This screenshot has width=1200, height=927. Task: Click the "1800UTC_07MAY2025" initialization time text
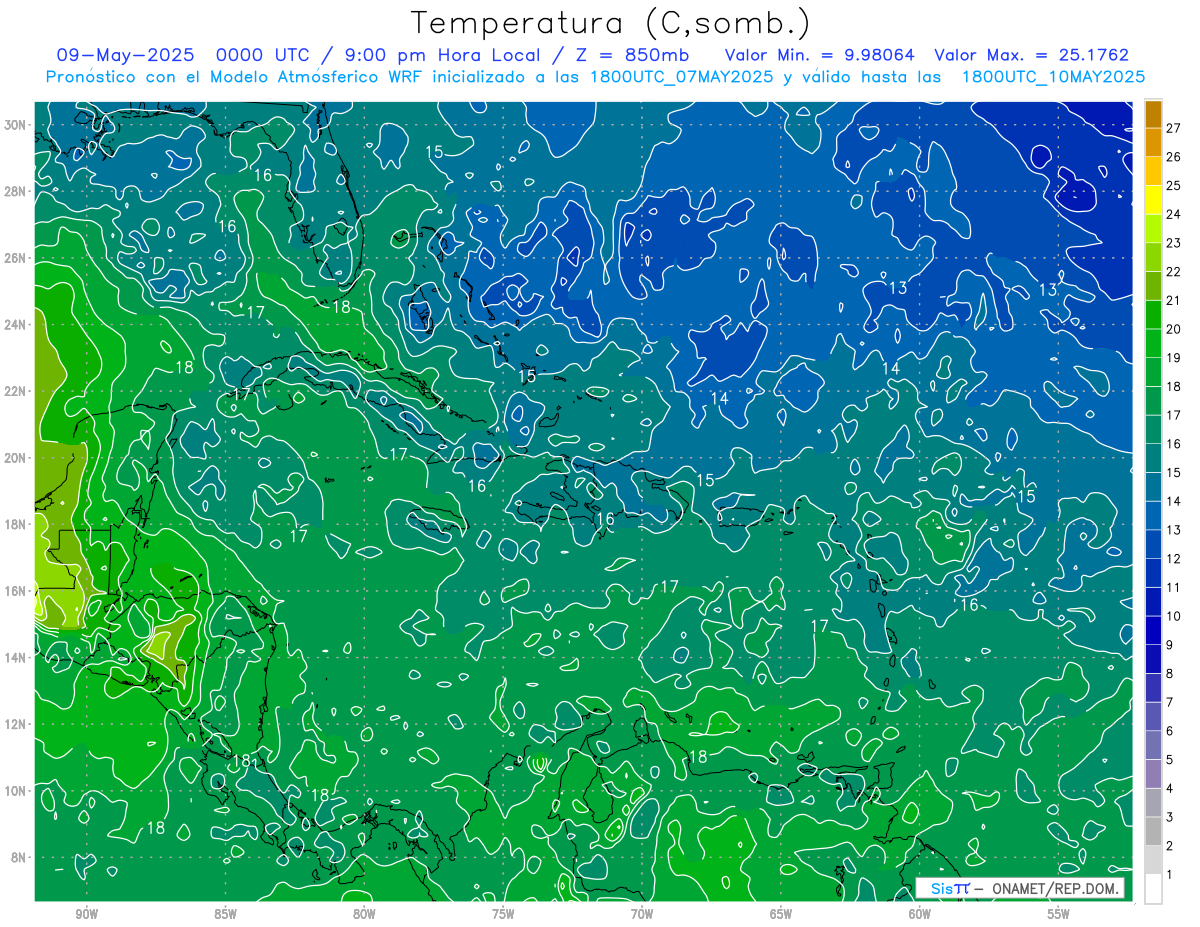(x=682, y=77)
